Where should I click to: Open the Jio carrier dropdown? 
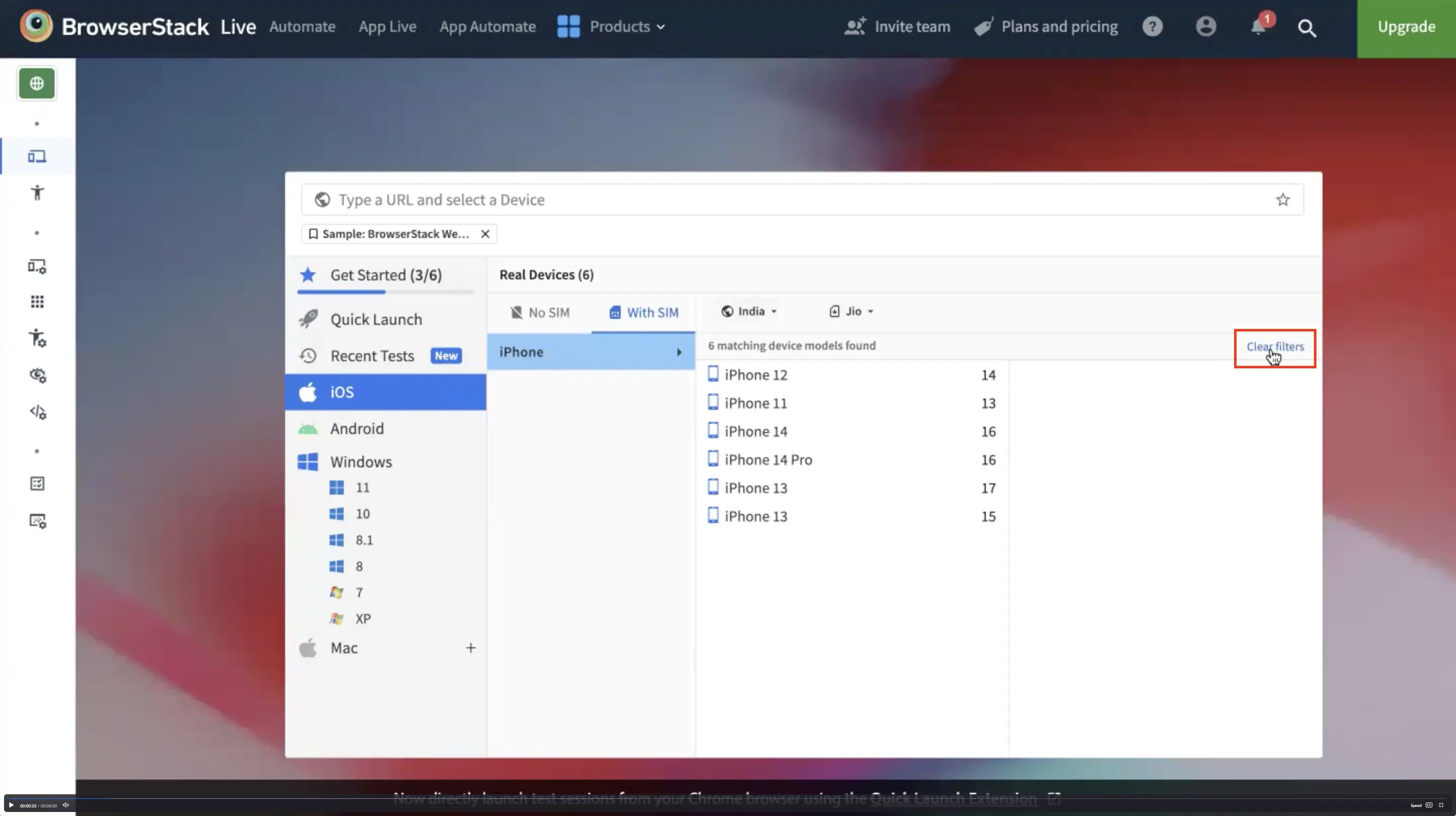tap(851, 311)
